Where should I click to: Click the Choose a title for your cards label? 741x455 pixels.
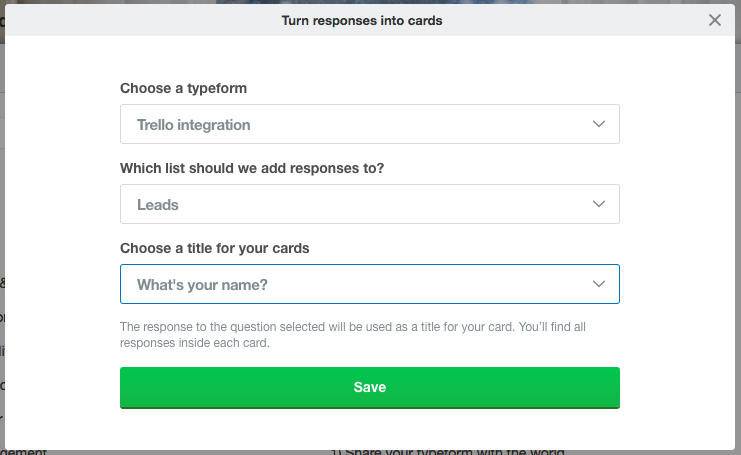point(215,248)
